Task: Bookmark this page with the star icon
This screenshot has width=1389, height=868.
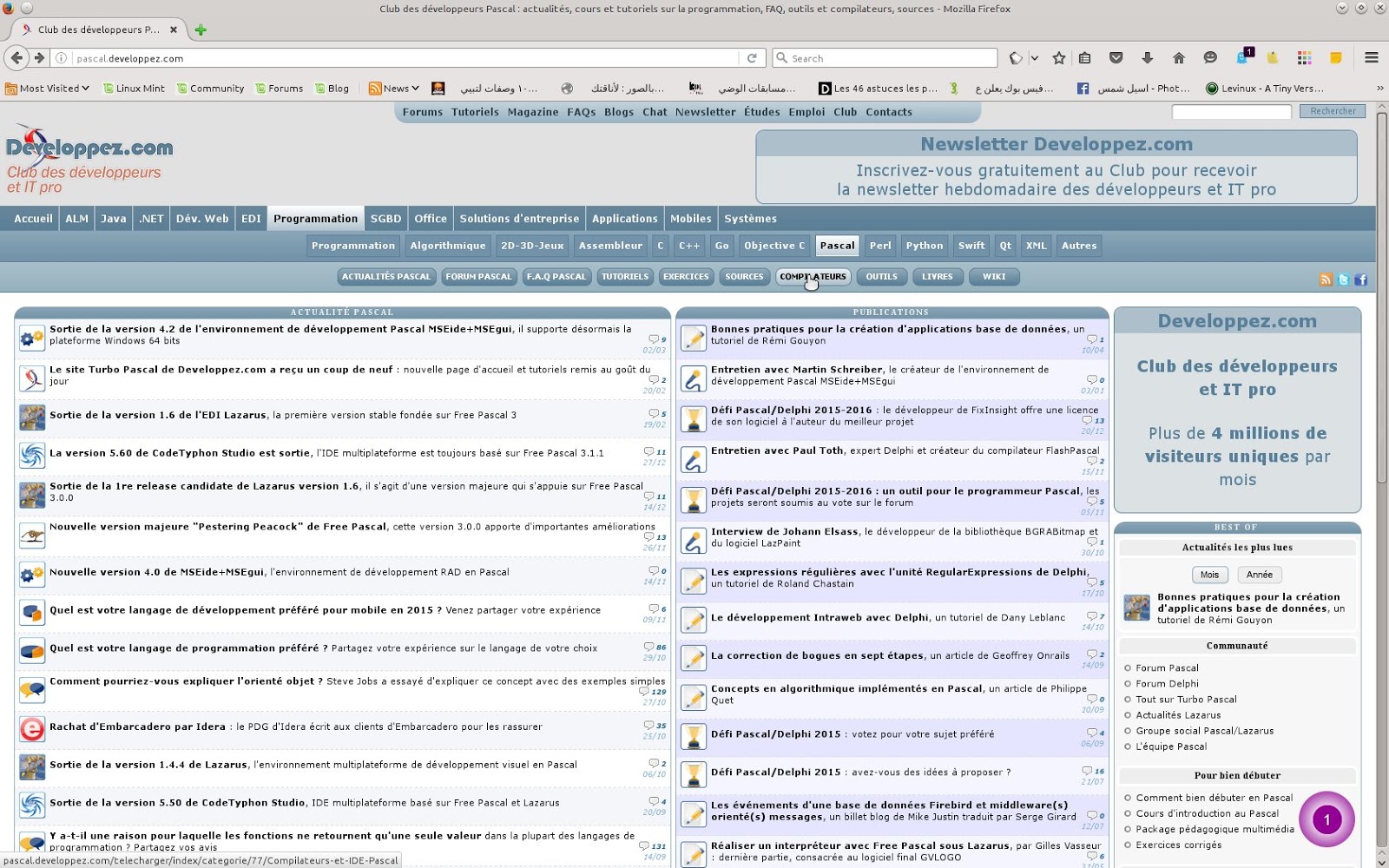Action: pos(1058,58)
